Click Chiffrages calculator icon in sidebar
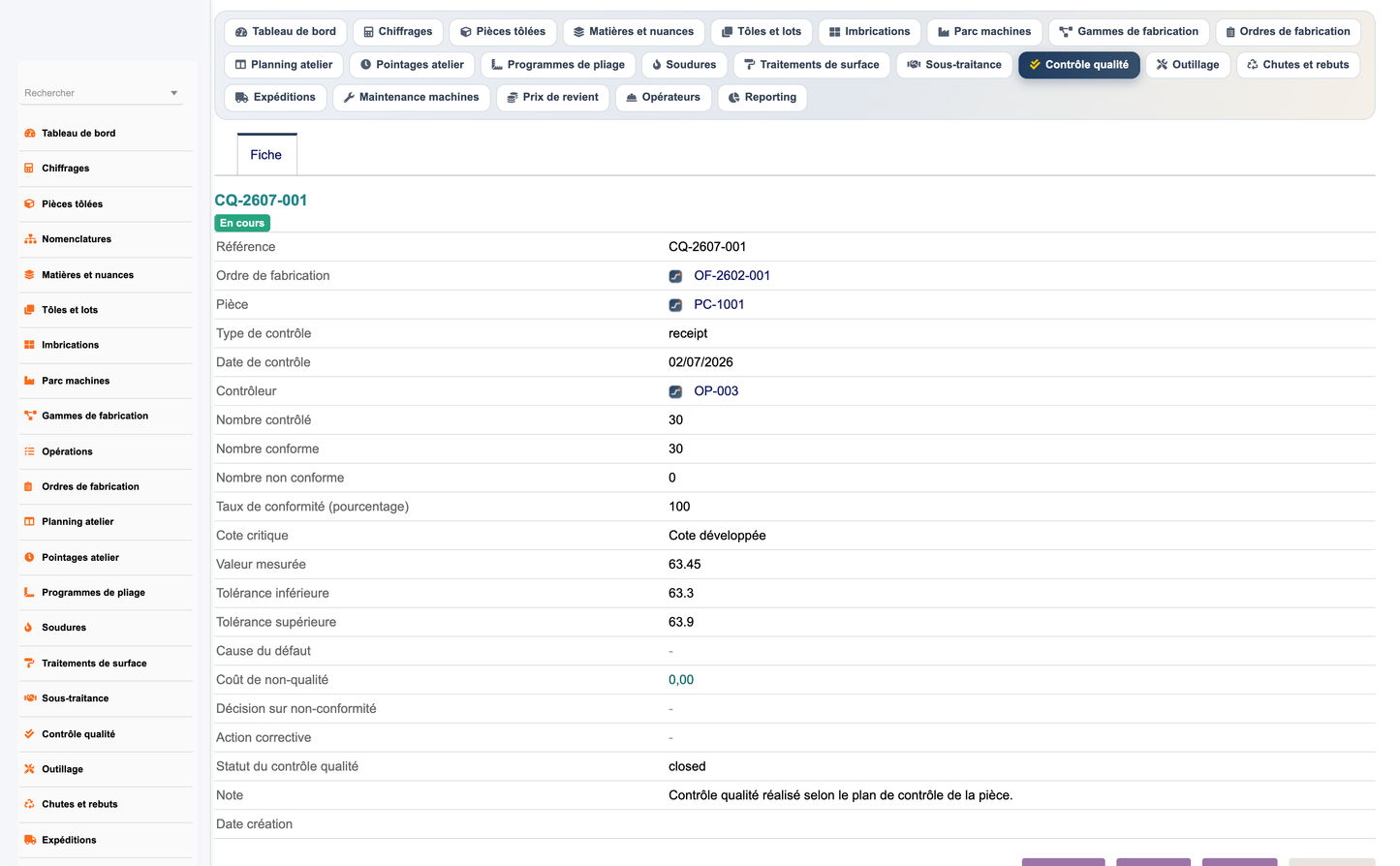This screenshot has width=1400, height=866. pyautogui.click(x=29, y=169)
